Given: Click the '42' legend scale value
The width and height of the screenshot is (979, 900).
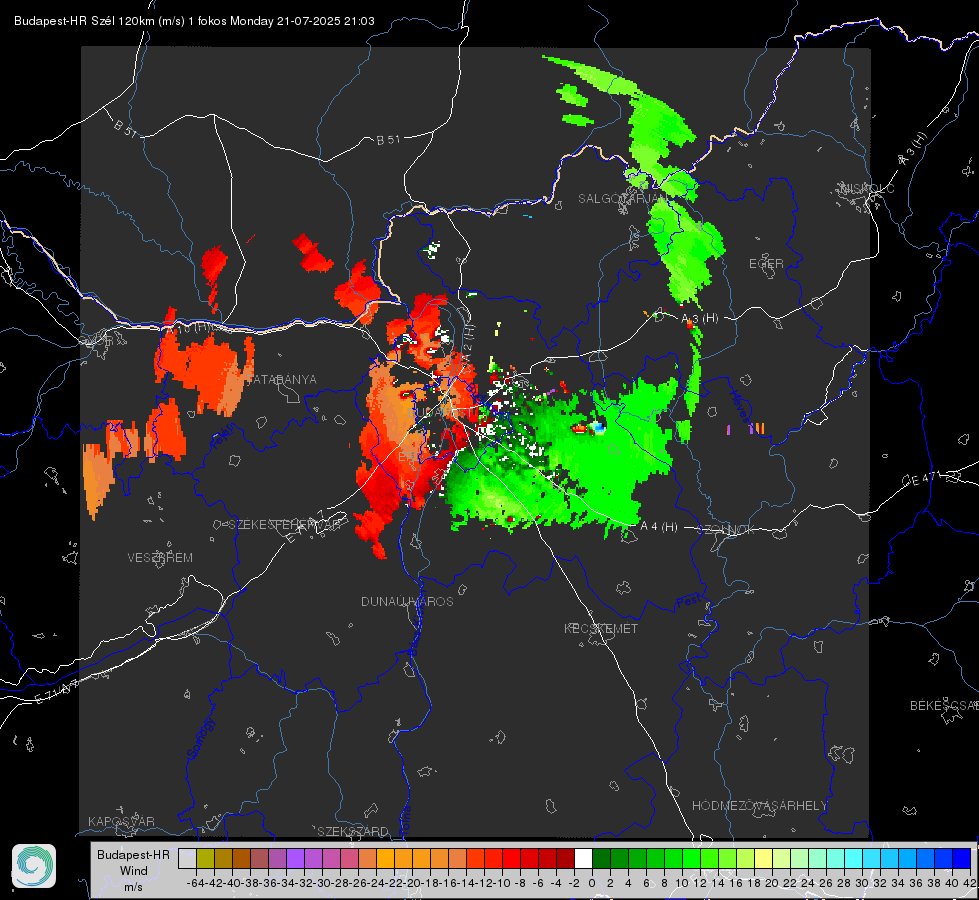Looking at the screenshot, I should pos(970,883).
